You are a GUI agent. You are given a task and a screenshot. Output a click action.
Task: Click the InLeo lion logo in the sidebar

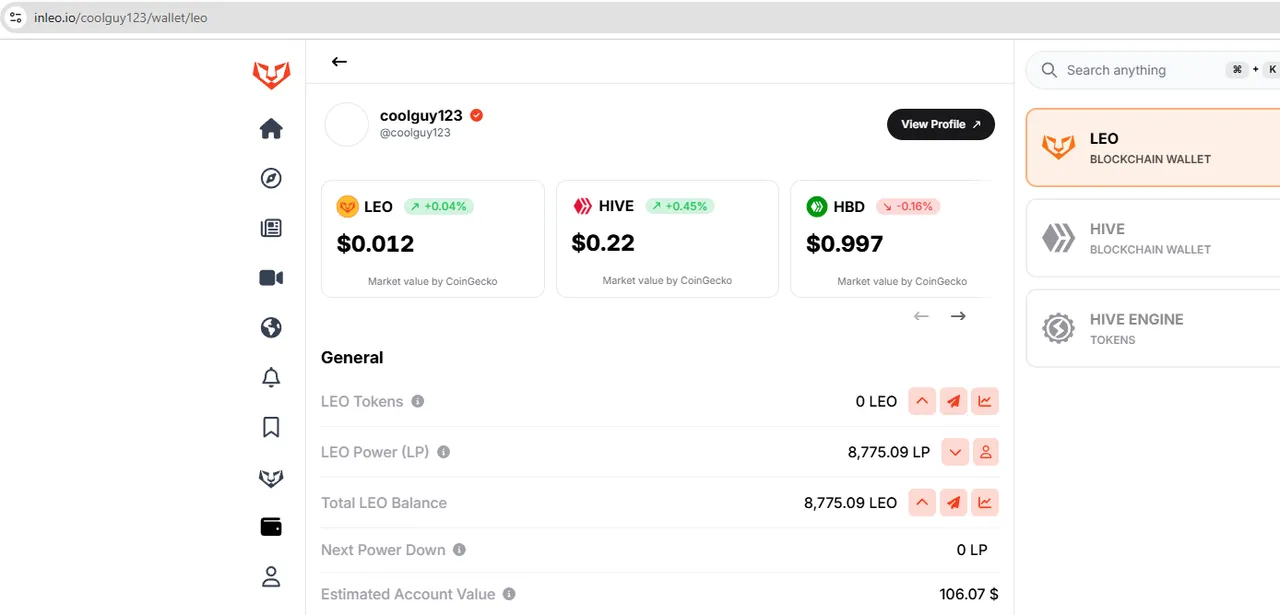(271, 75)
